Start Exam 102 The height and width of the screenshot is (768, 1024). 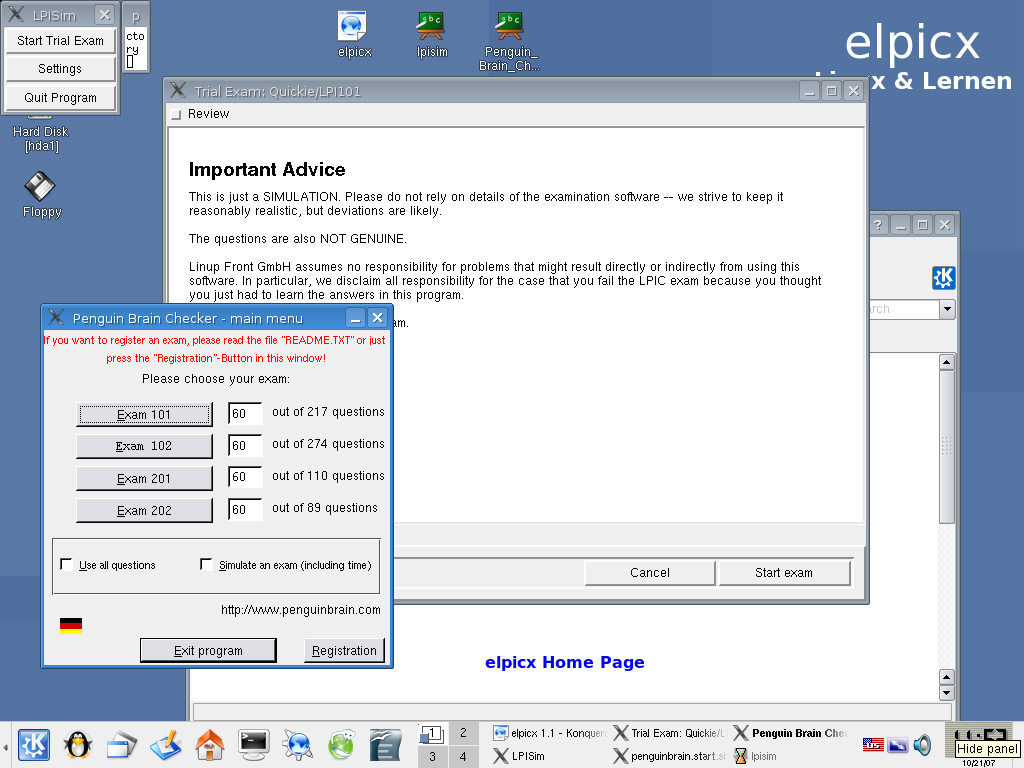[x=144, y=446]
